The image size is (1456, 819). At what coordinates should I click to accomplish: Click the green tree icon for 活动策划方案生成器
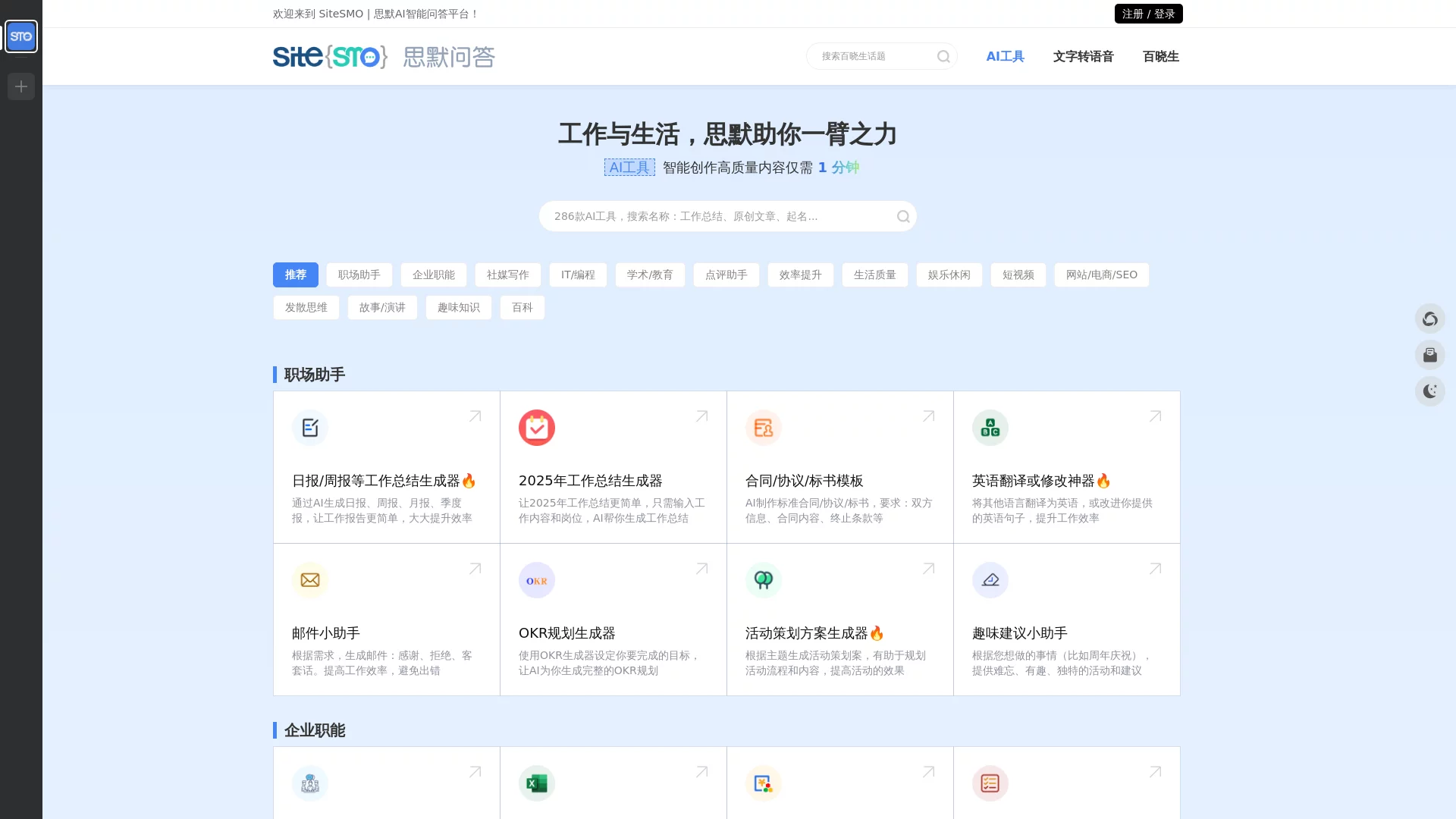tap(763, 580)
